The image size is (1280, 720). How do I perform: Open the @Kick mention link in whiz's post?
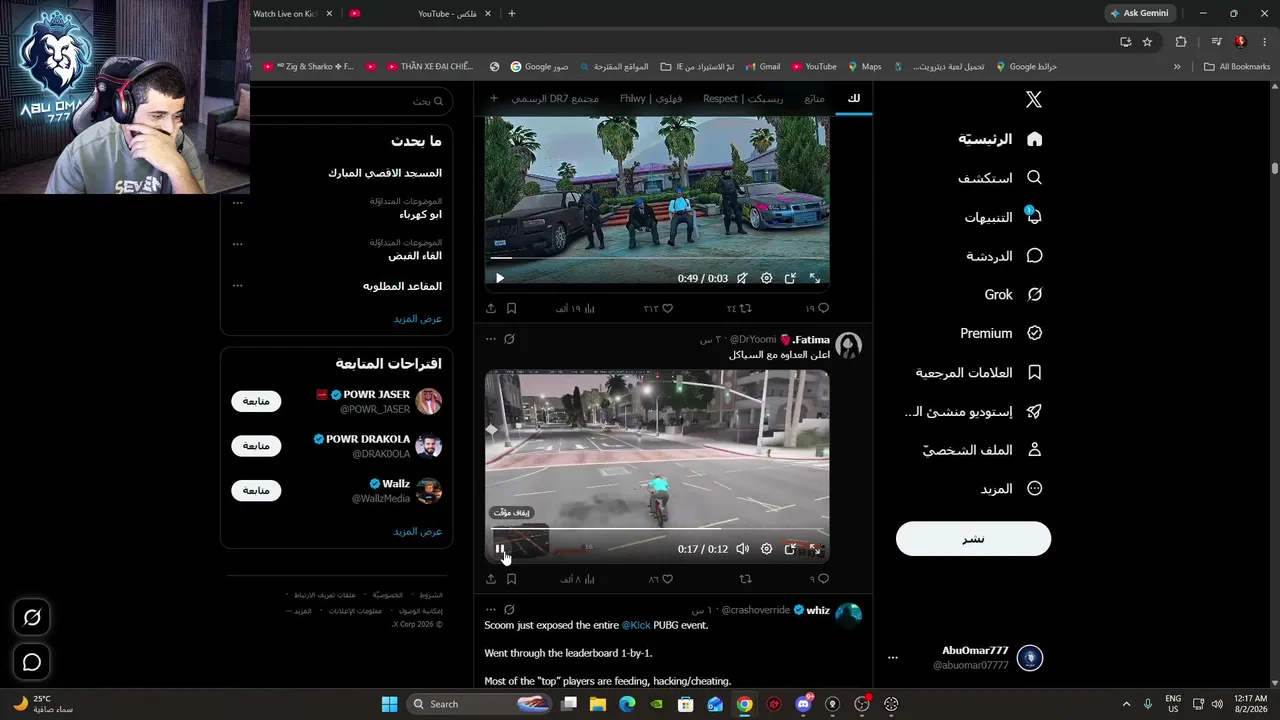click(x=636, y=625)
